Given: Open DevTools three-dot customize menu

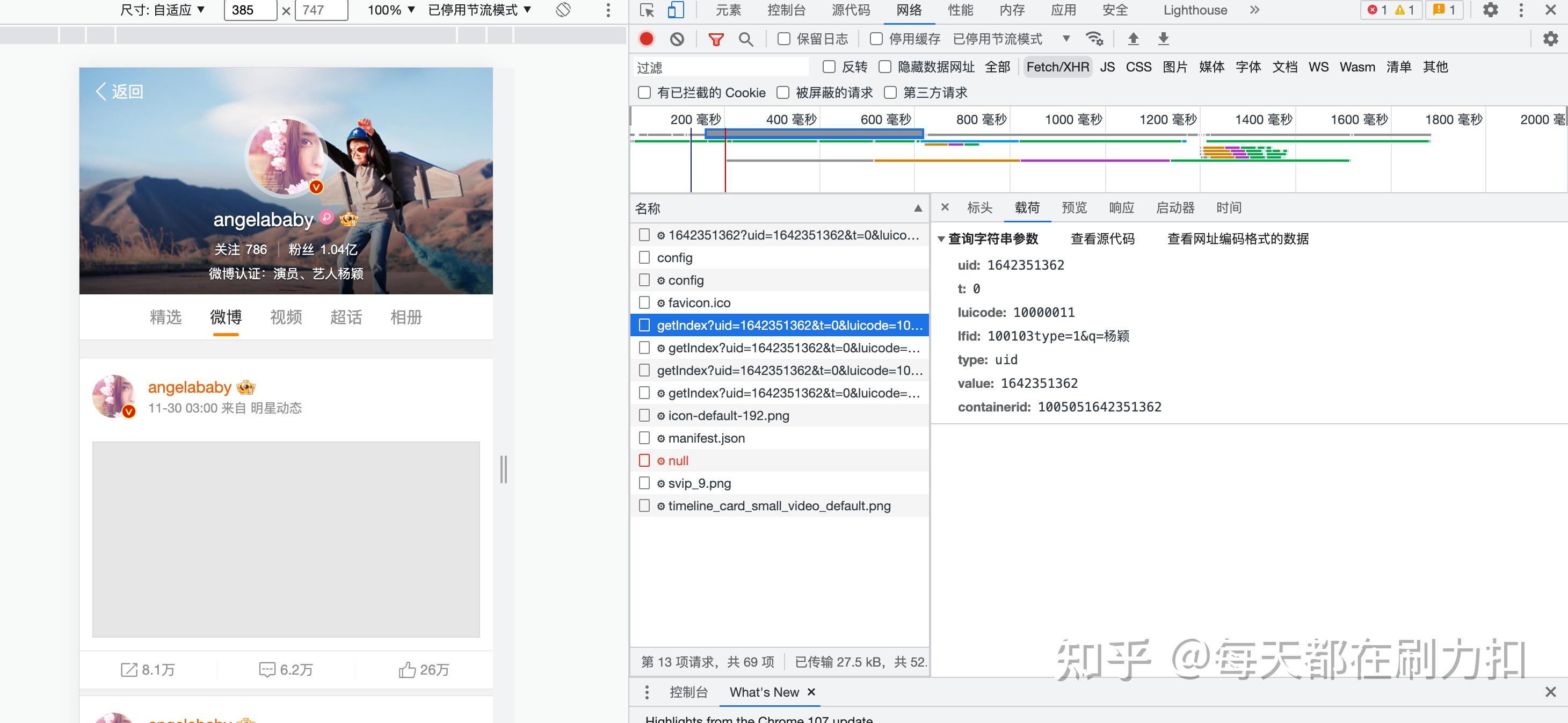Looking at the screenshot, I should pos(1521,10).
